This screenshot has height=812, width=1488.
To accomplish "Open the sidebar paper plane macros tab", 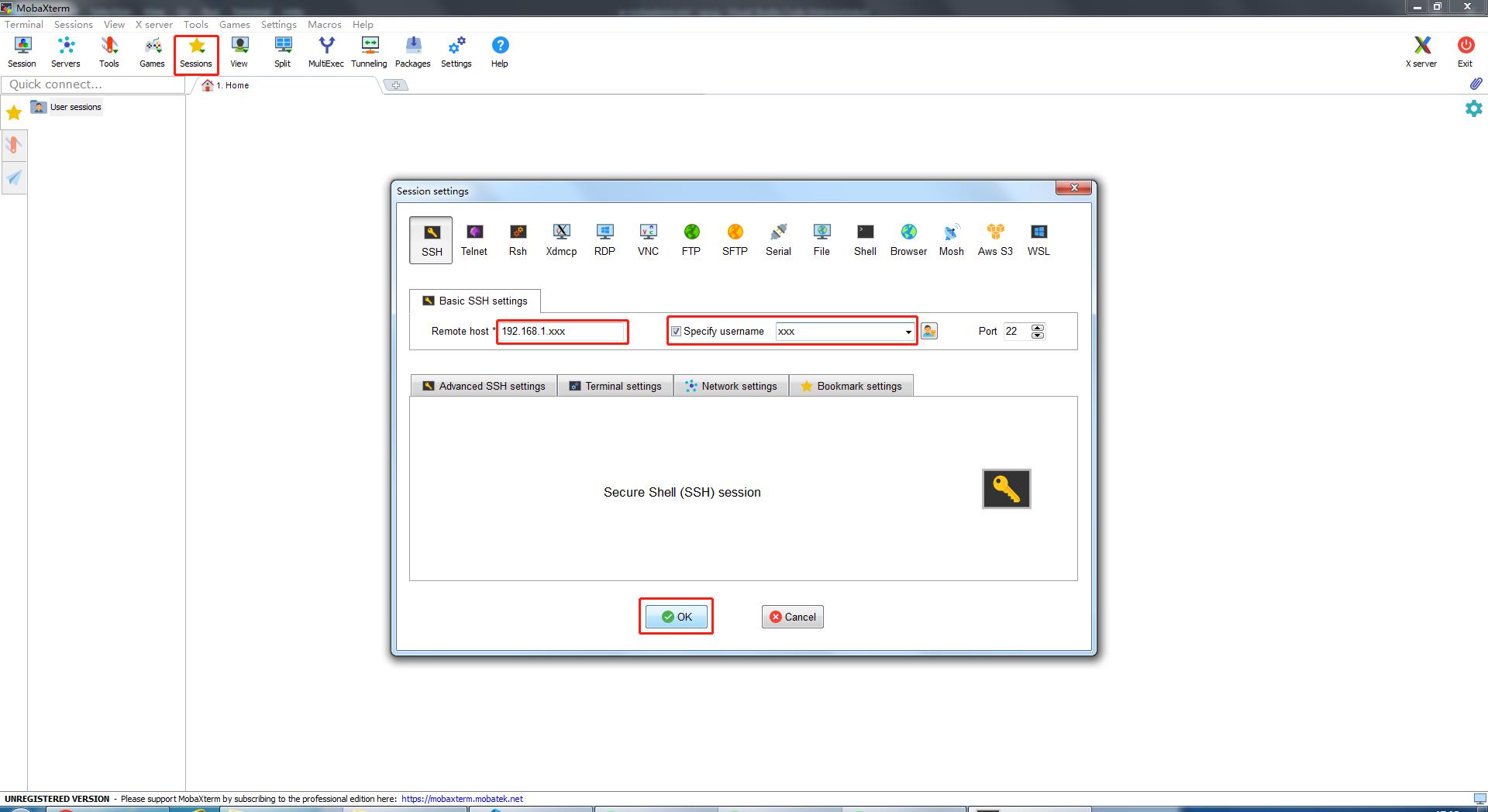I will (14, 178).
